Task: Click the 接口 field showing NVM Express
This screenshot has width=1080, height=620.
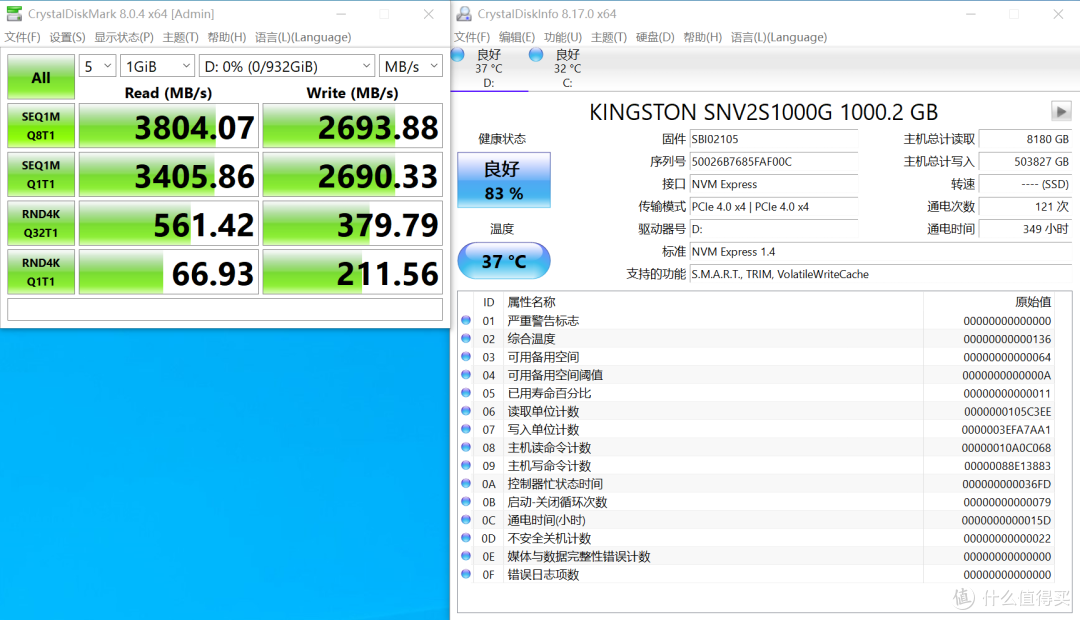Action: click(773, 184)
